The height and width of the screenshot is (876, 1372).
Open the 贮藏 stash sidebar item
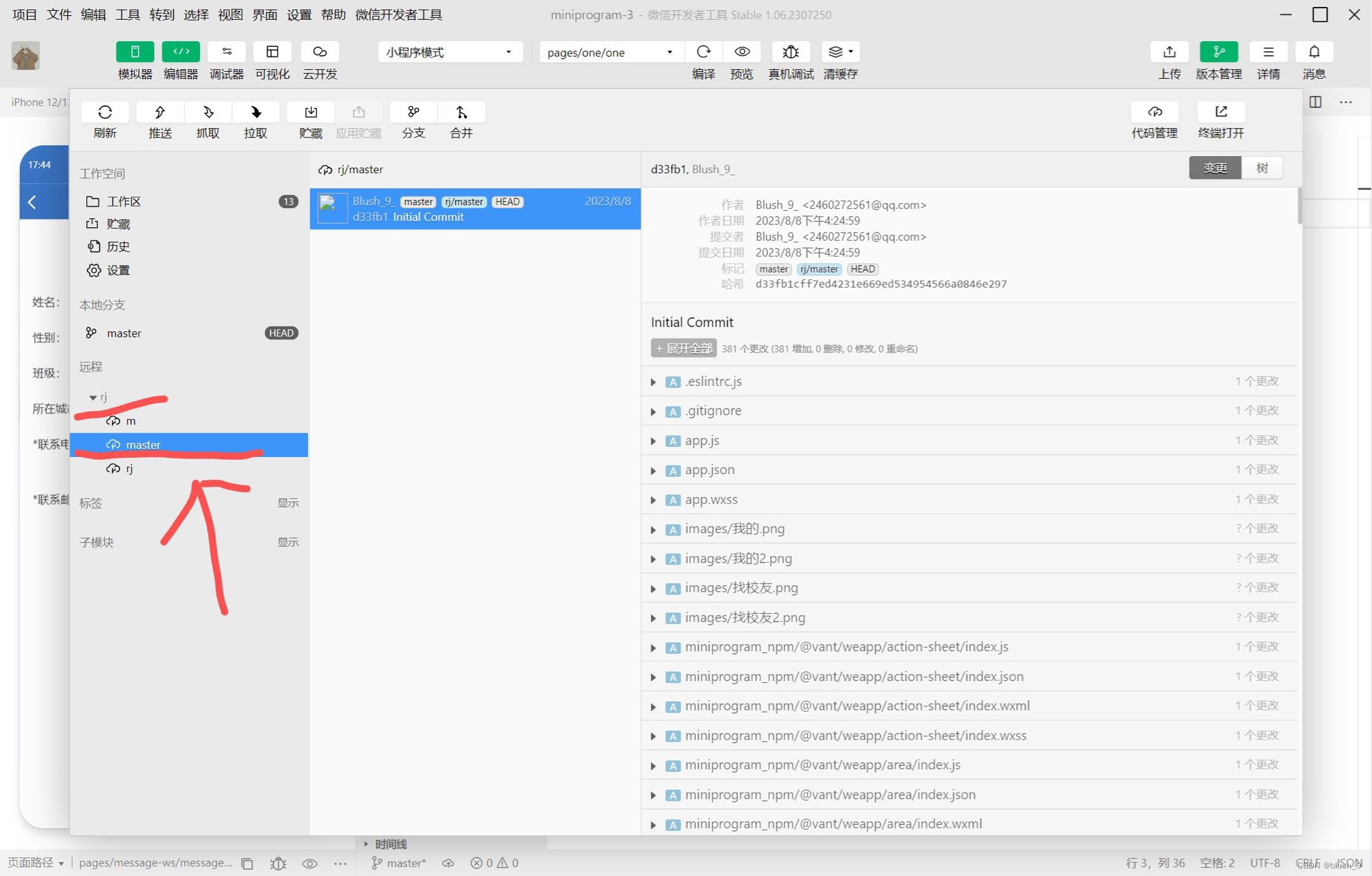point(189,224)
